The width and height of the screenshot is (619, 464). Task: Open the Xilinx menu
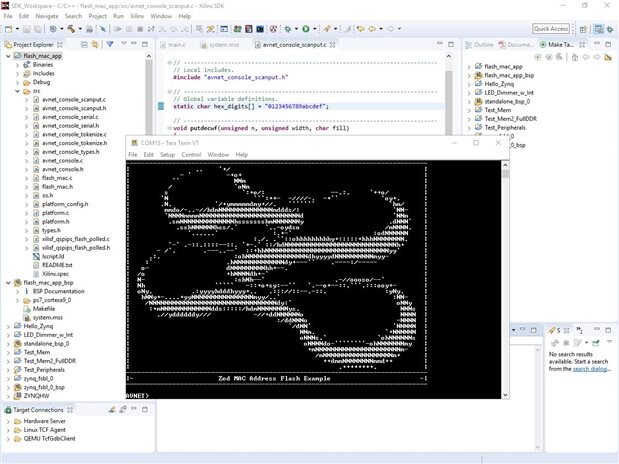pos(137,16)
